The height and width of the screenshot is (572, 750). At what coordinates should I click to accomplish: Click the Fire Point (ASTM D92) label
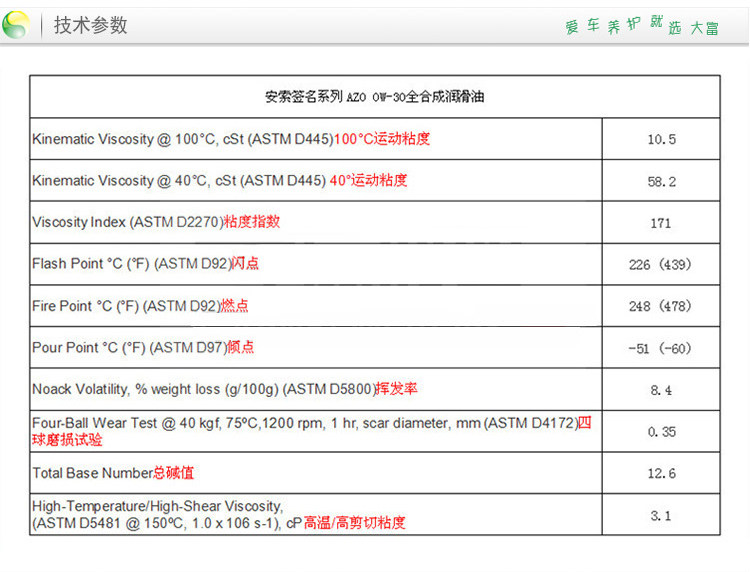140,306
